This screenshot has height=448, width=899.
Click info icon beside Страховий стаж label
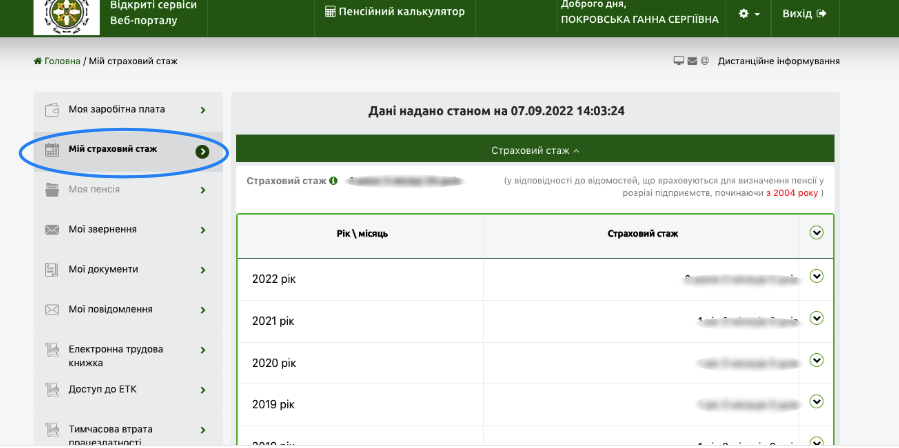pos(334,181)
